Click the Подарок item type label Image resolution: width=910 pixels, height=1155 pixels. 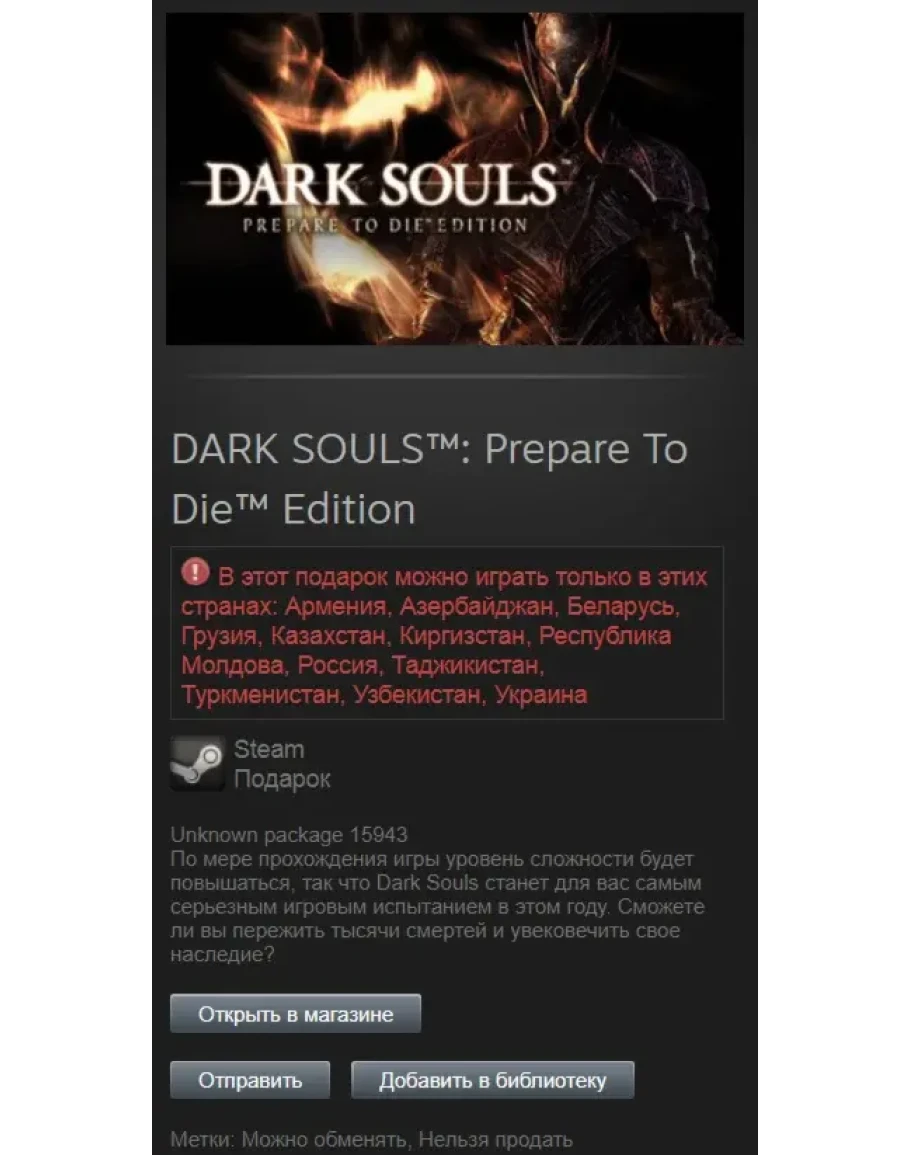point(282,779)
